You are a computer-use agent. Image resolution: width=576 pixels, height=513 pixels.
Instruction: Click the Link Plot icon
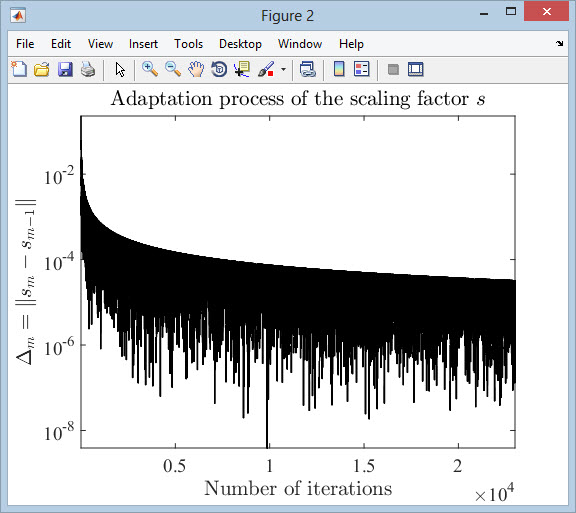[307, 69]
